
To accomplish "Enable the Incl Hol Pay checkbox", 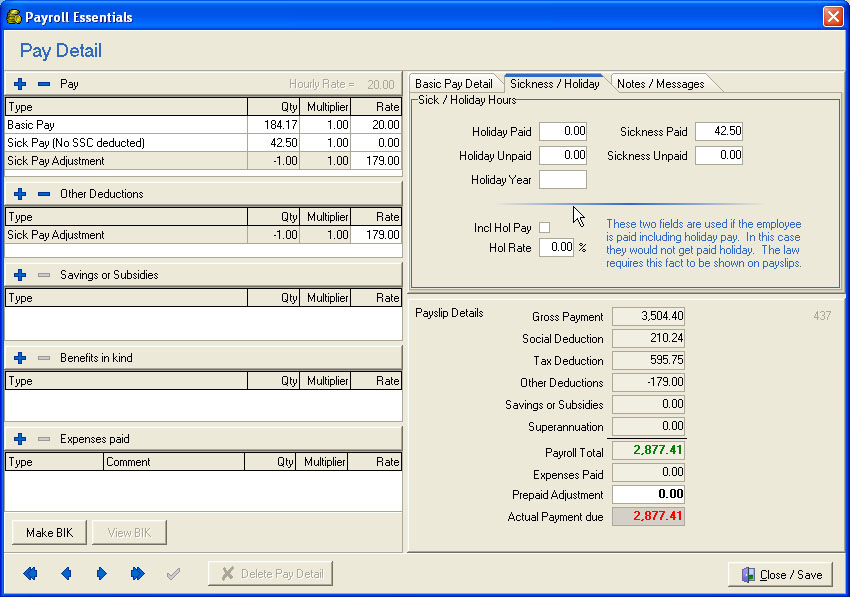I will [545, 228].
